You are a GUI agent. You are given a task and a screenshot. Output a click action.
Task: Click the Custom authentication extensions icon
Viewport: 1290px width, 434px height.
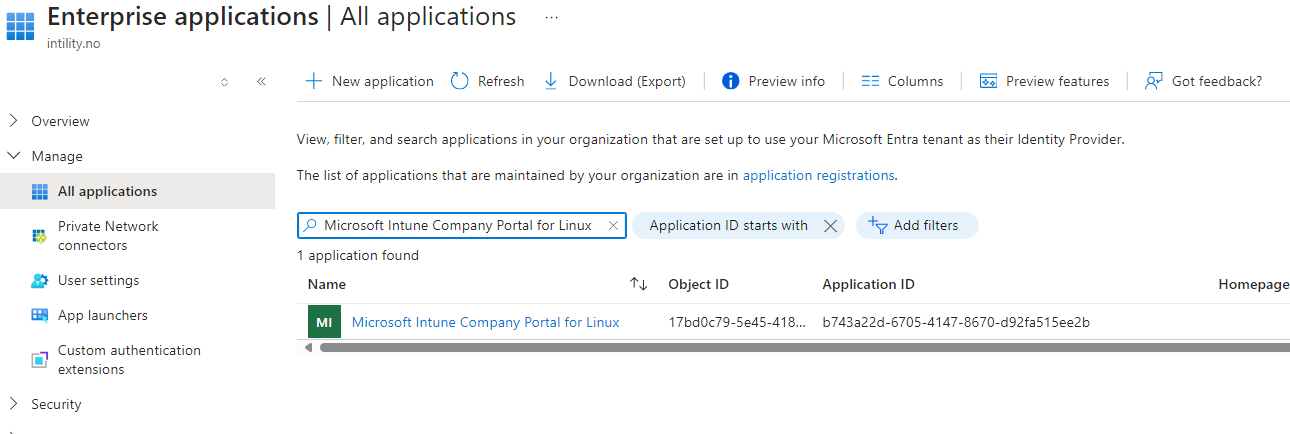[40, 360]
